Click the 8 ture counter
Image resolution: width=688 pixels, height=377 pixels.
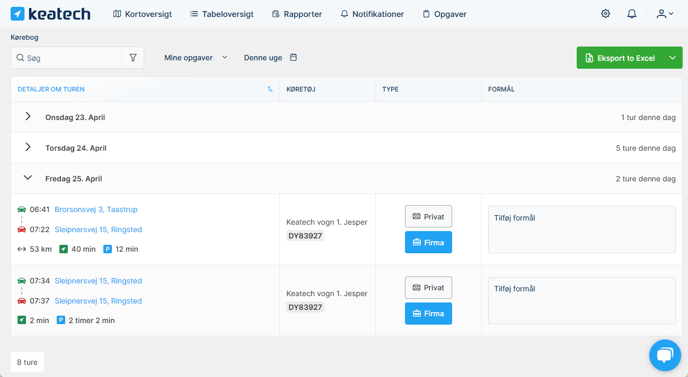[x=27, y=362]
